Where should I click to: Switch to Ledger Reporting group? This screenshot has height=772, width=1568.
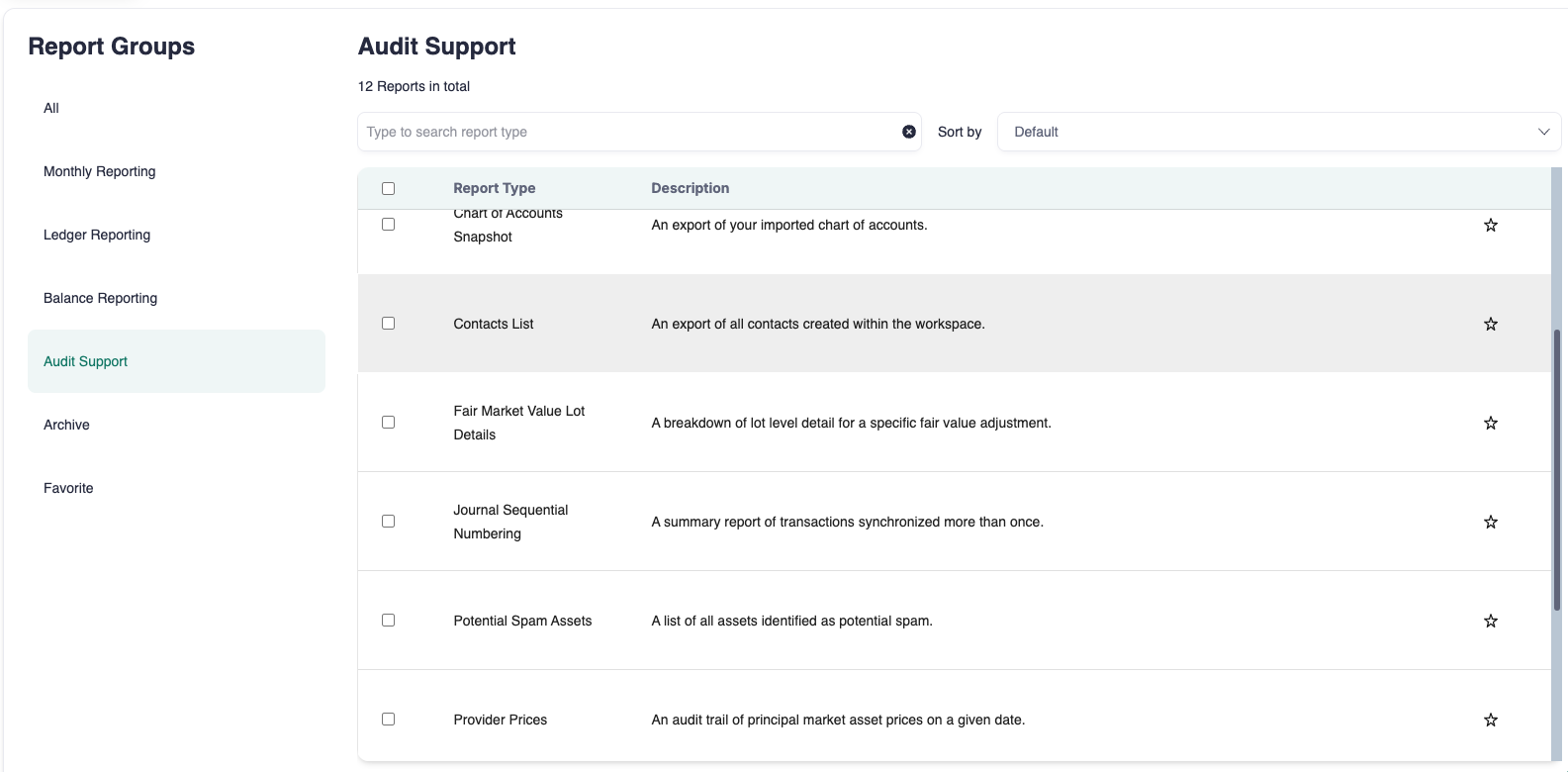(x=97, y=235)
